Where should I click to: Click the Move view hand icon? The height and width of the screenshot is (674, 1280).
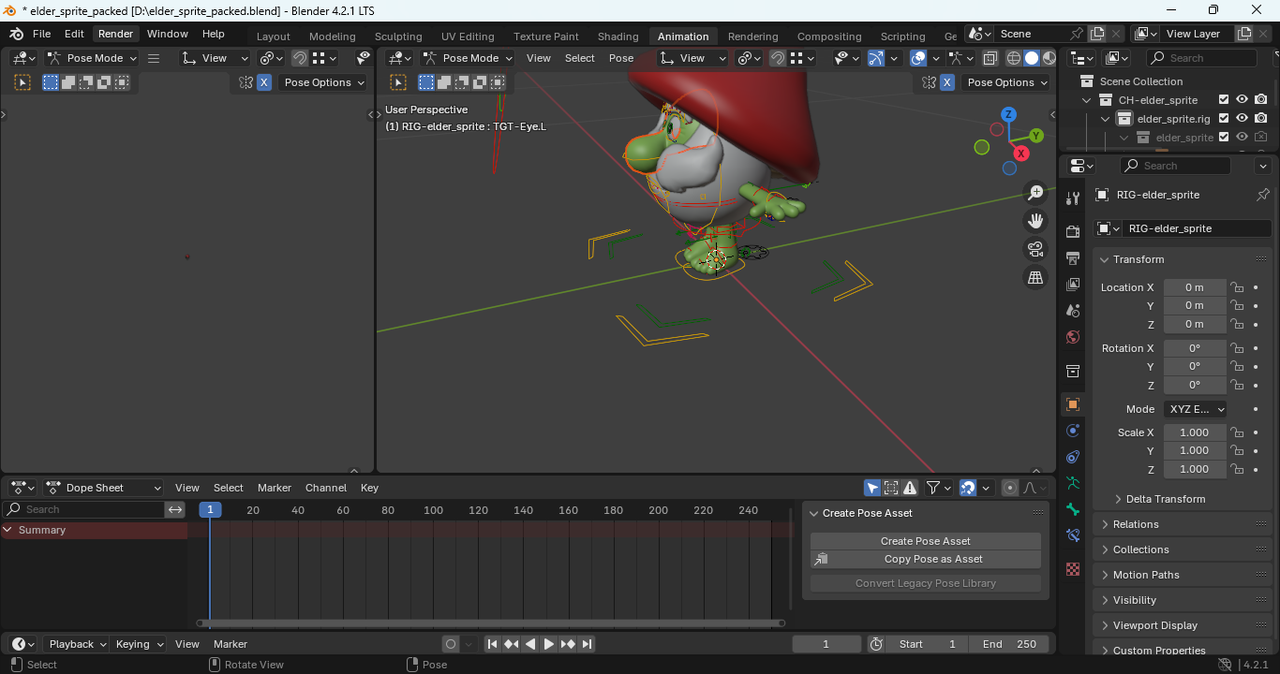pyautogui.click(x=1035, y=221)
